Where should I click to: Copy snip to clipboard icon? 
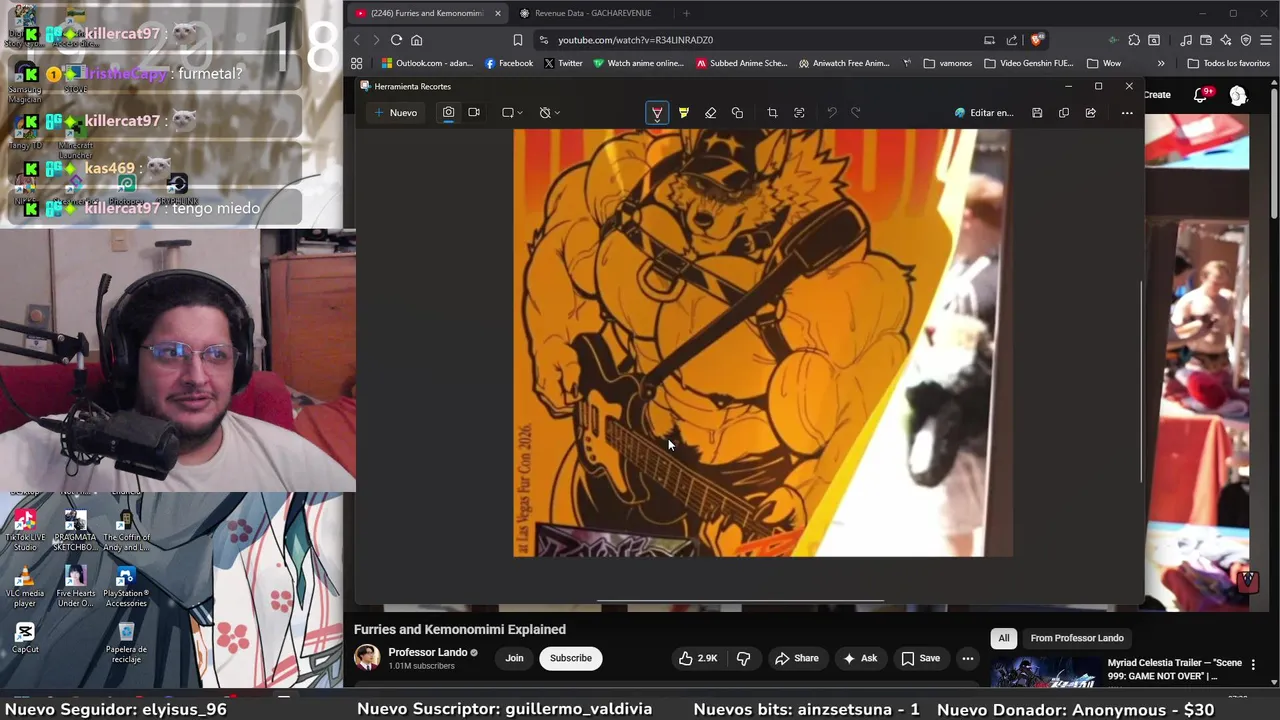coord(1064,113)
